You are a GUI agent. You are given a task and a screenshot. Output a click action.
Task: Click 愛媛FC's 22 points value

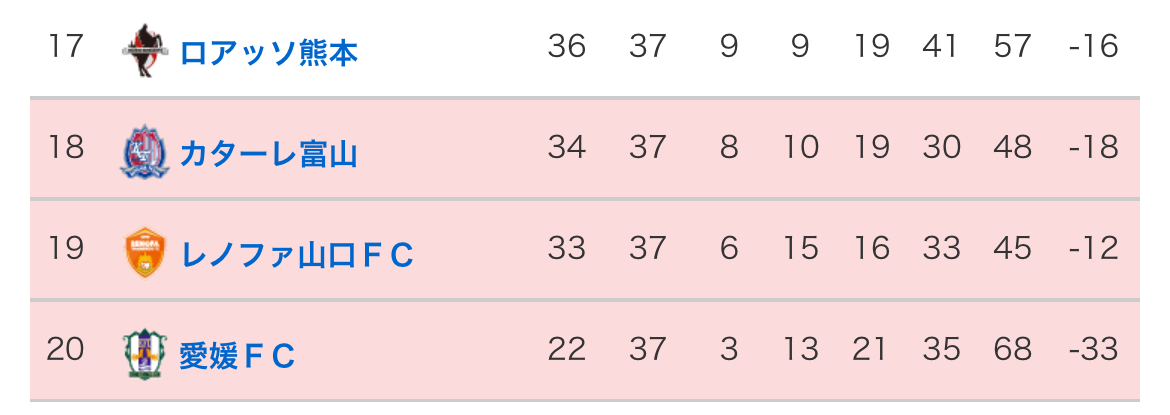point(567,350)
